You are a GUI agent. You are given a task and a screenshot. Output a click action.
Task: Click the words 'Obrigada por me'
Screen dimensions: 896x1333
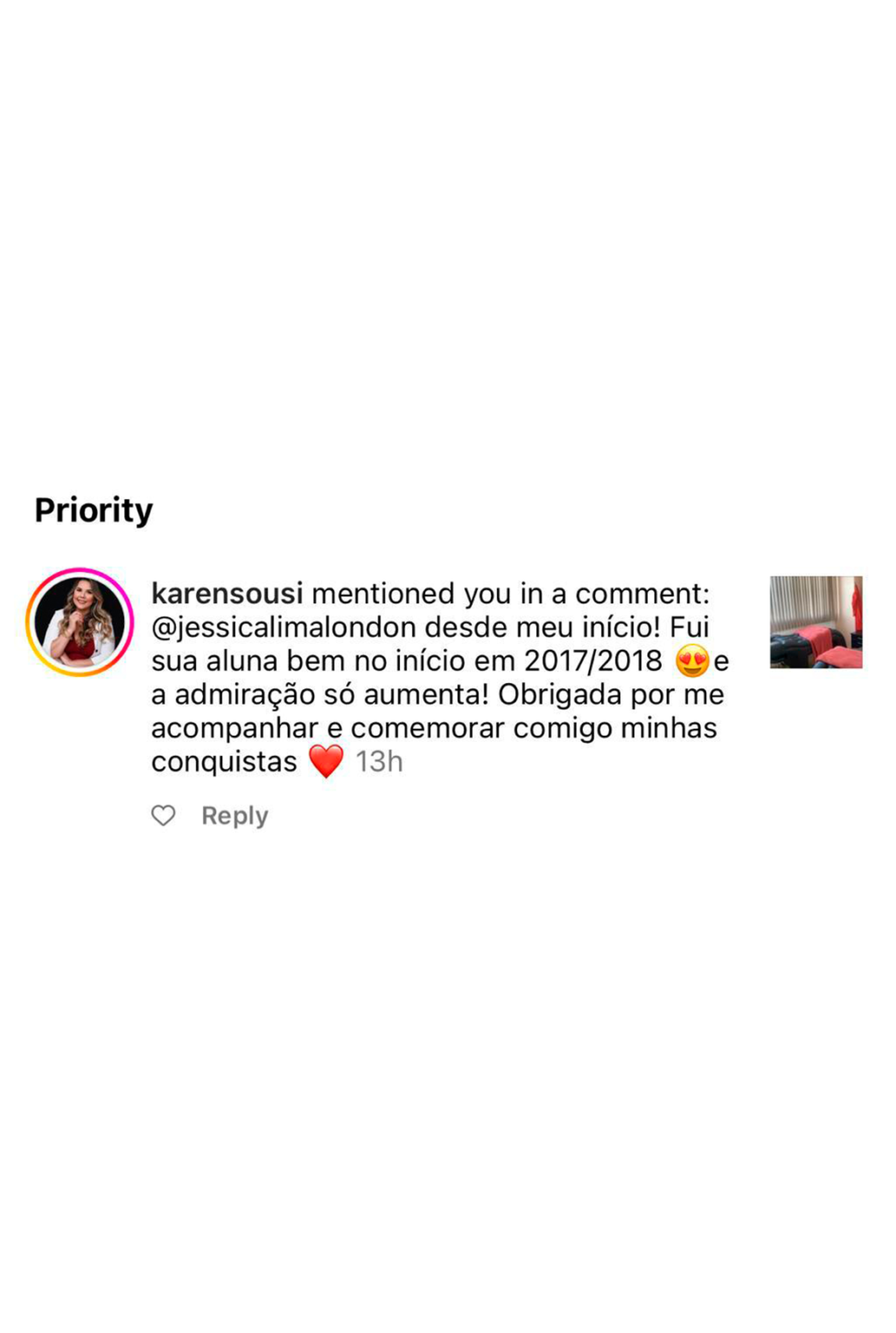(612, 695)
